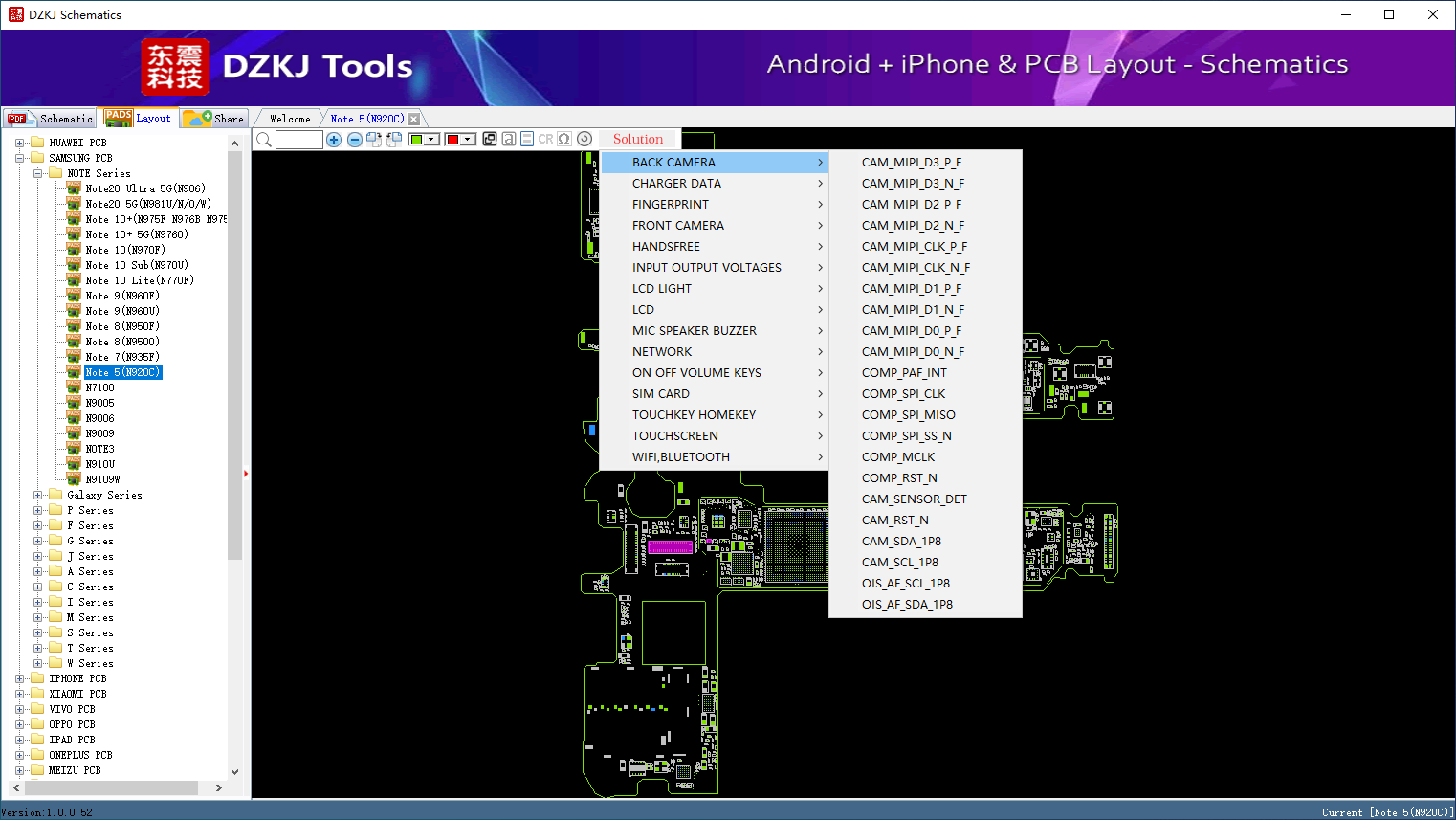The width and height of the screenshot is (1456, 820).
Task: Click the folder icon beside HUAWEI PCB
Action: [x=37, y=143]
